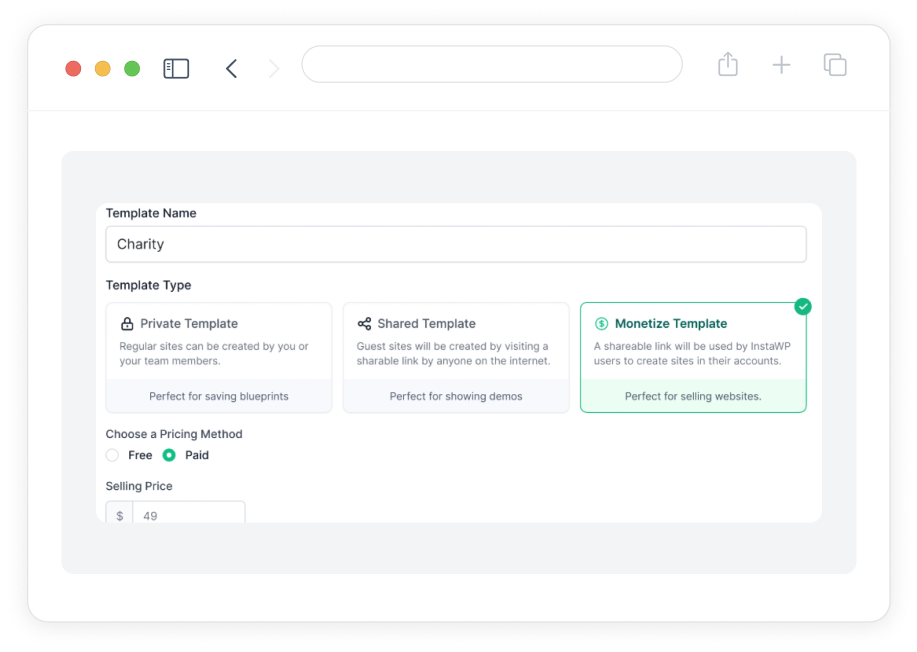Toggle the browser sidebar icon

(176, 68)
